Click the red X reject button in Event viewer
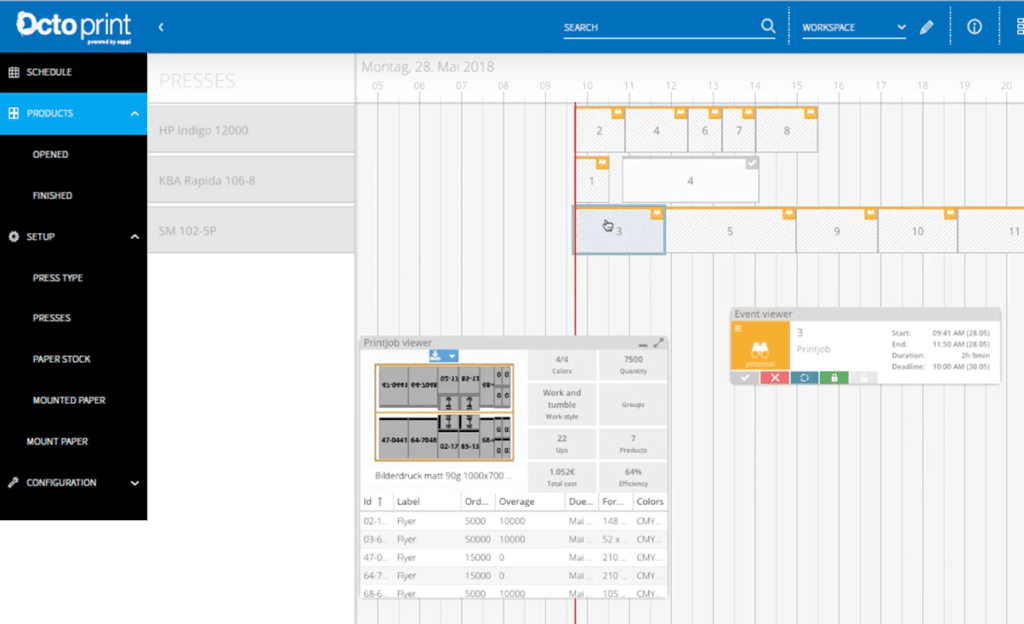The width and height of the screenshot is (1024, 624). [772, 377]
